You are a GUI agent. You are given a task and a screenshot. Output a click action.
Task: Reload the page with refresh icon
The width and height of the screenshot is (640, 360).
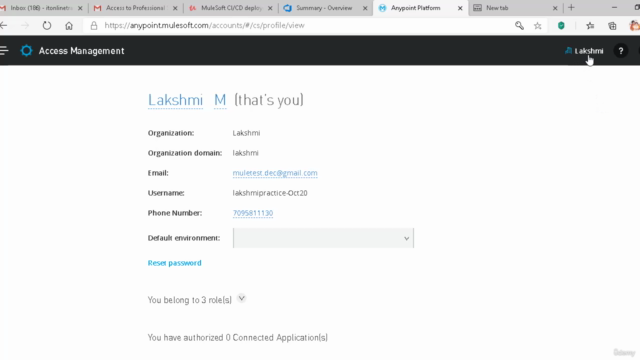[x=47, y=26]
